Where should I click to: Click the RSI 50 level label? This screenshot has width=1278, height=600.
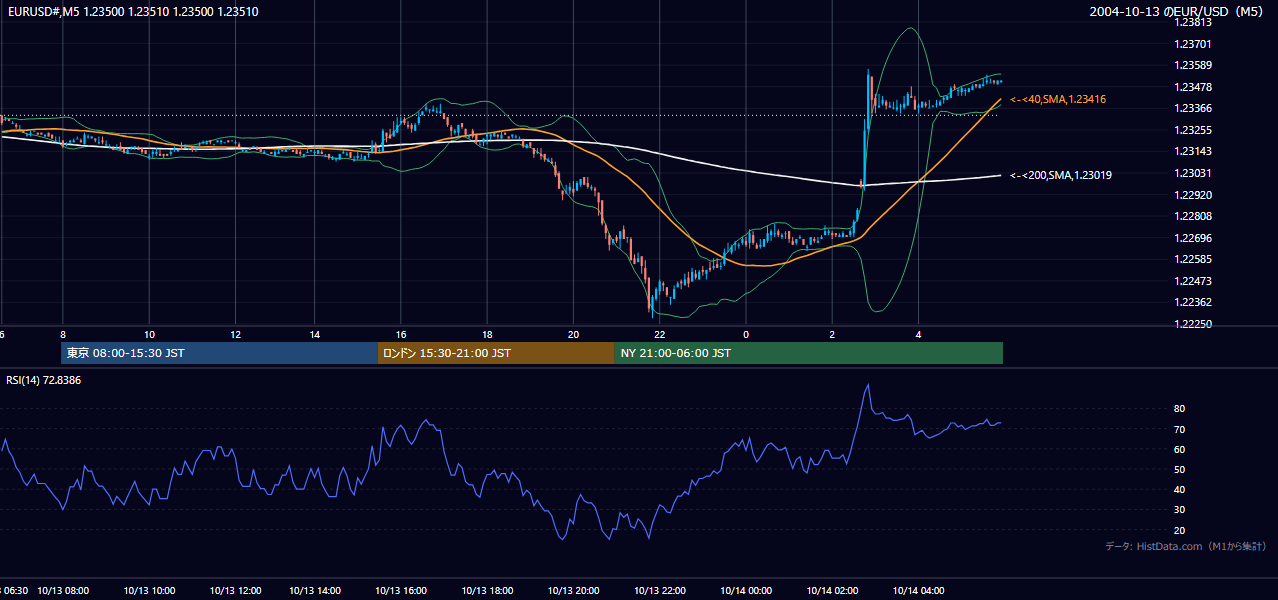click(1179, 469)
